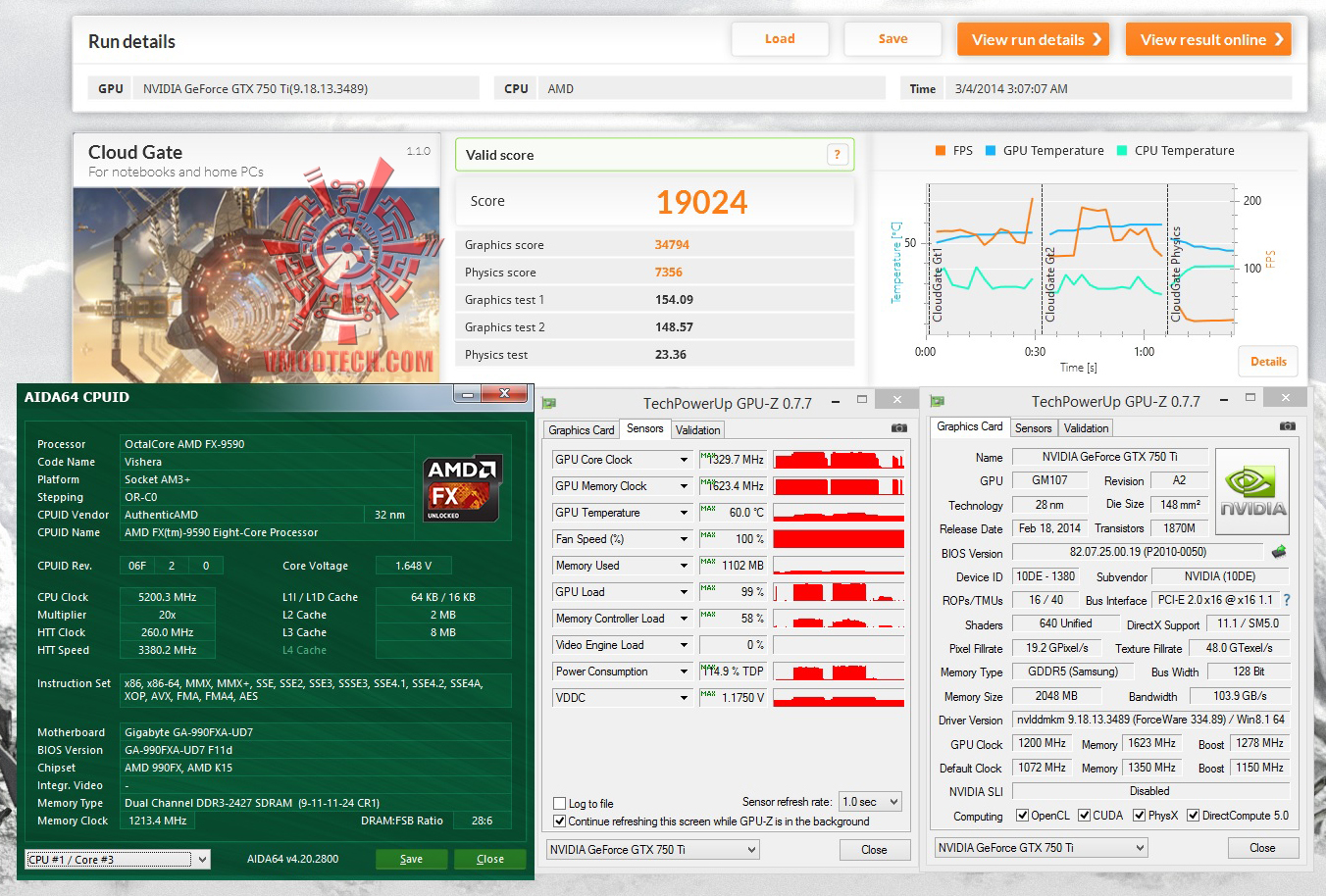Open GPU selector dropdown below the Computing checkboxes
Screen dimensions: 1326x896
1041,848
